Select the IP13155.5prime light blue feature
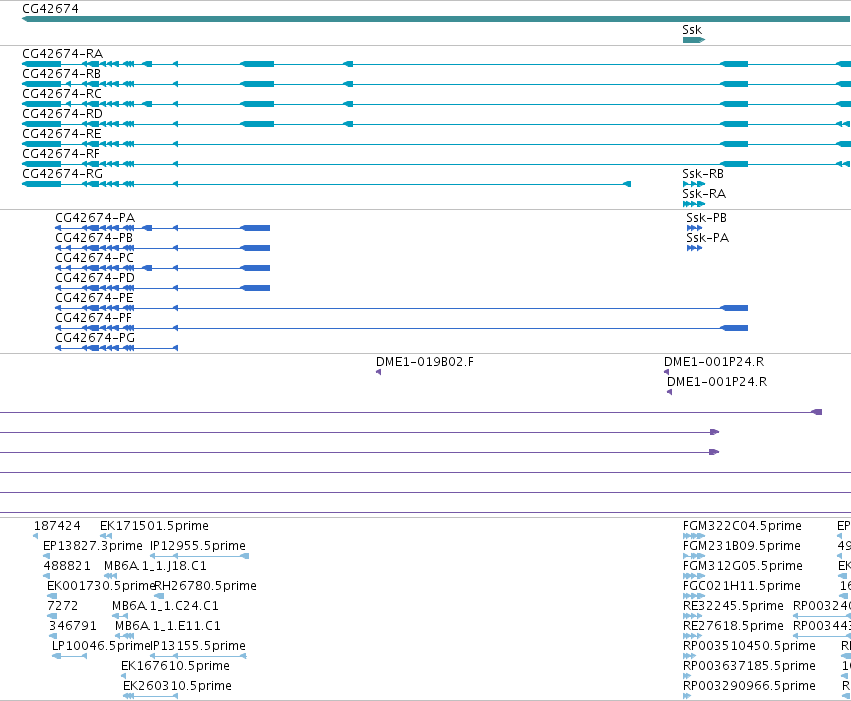 tap(198, 656)
